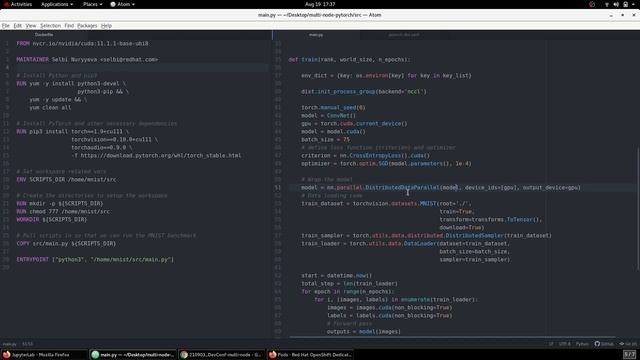Click the start = datetime.now() line
Image resolution: width=640 pixels, height=360 pixels.
(337, 275)
